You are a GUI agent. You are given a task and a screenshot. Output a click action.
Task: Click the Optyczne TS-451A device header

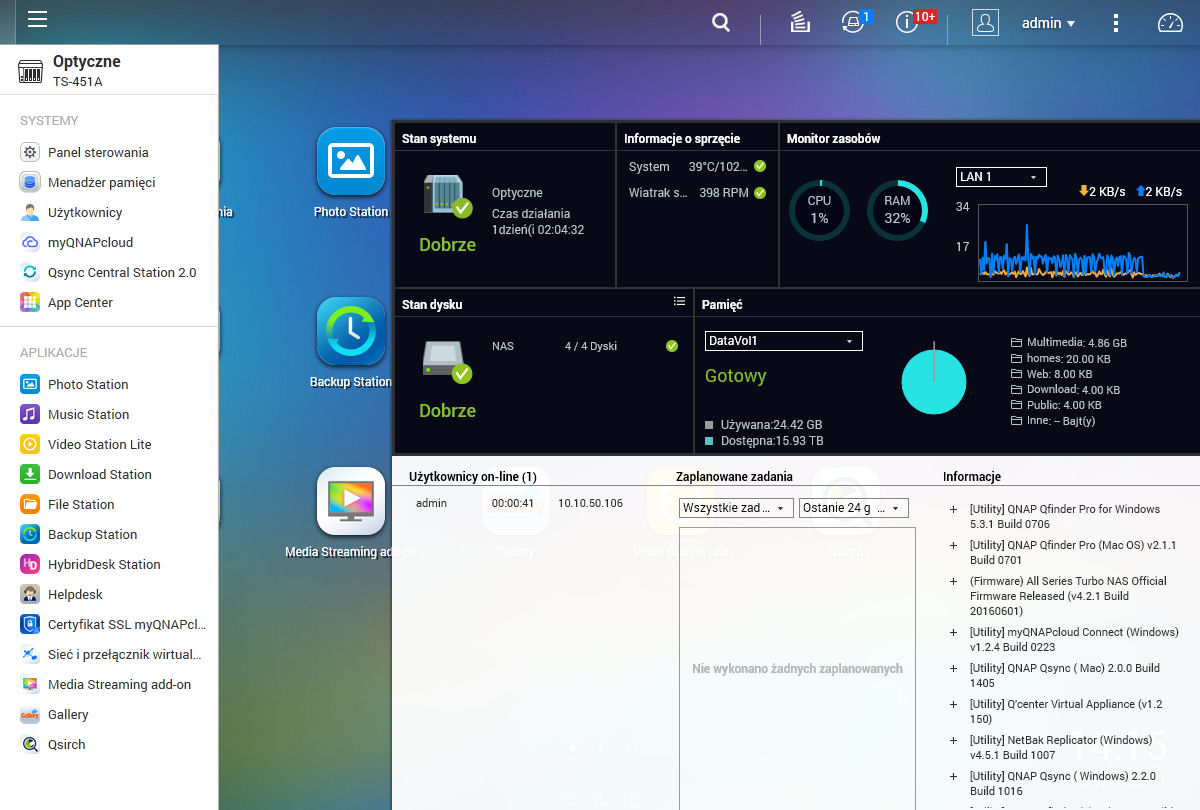pyautogui.click(x=109, y=70)
